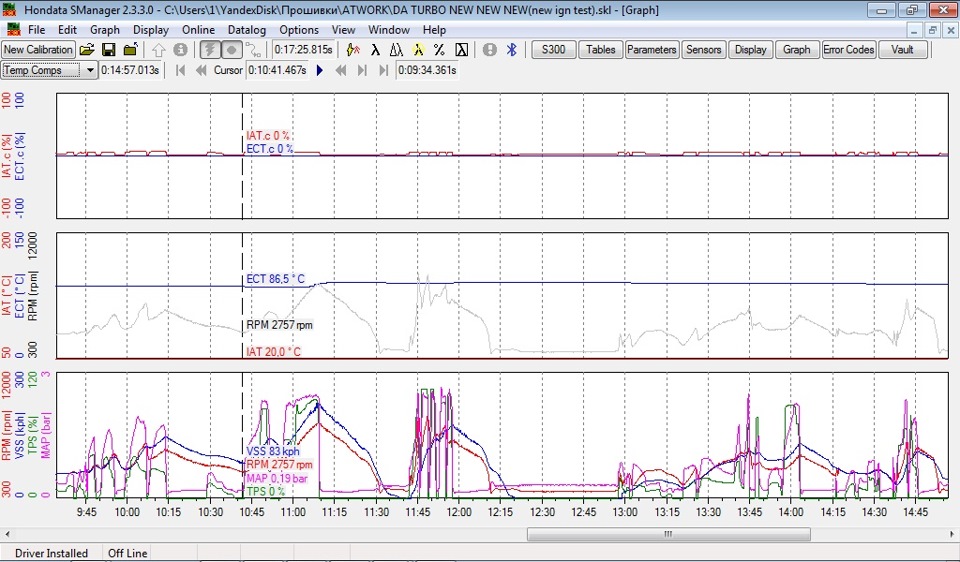Click the gray exclamation circle icon
The width and height of the screenshot is (960, 562).
(490, 50)
